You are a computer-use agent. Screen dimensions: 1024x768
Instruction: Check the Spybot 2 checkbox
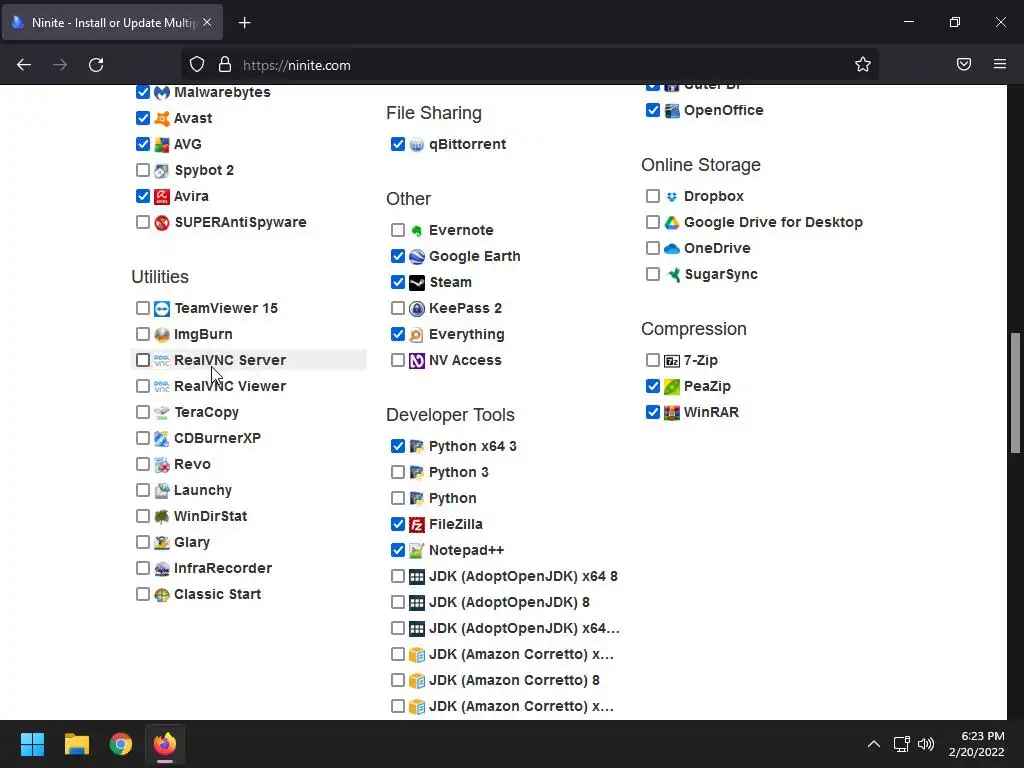click(x=142, y=170)
